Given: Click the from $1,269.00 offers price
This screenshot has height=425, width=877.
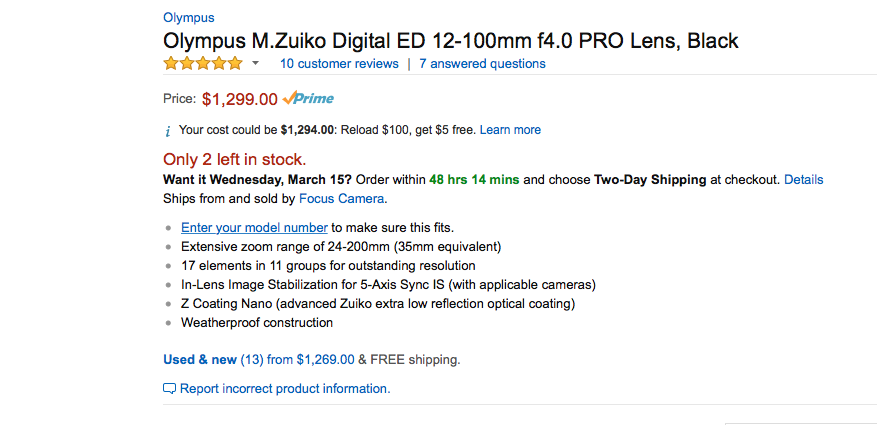Looking at the screenshot, I should 311,360.
